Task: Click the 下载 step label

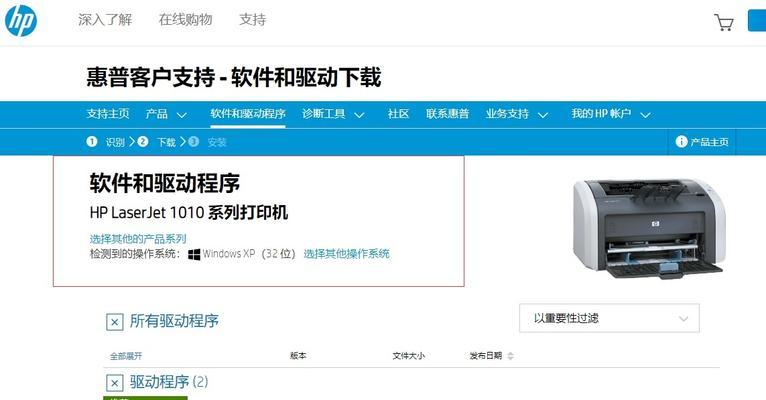Action: pos(166,142)
